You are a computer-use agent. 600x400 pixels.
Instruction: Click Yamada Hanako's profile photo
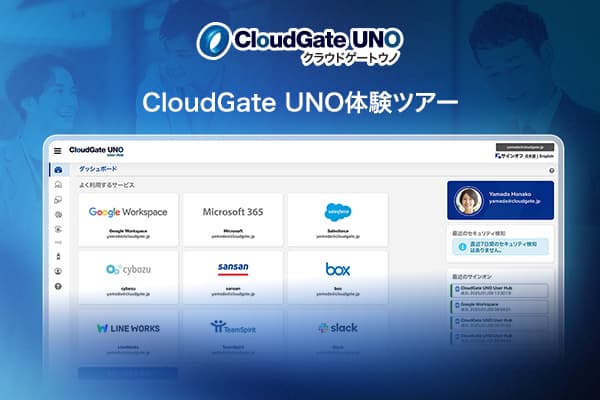pyautogui.click(x=469, y=201)
